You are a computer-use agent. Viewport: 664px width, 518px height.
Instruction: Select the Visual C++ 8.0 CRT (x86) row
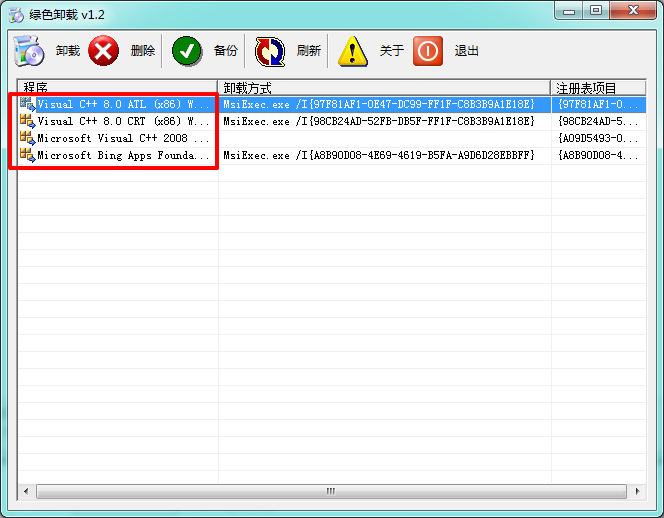332,121
